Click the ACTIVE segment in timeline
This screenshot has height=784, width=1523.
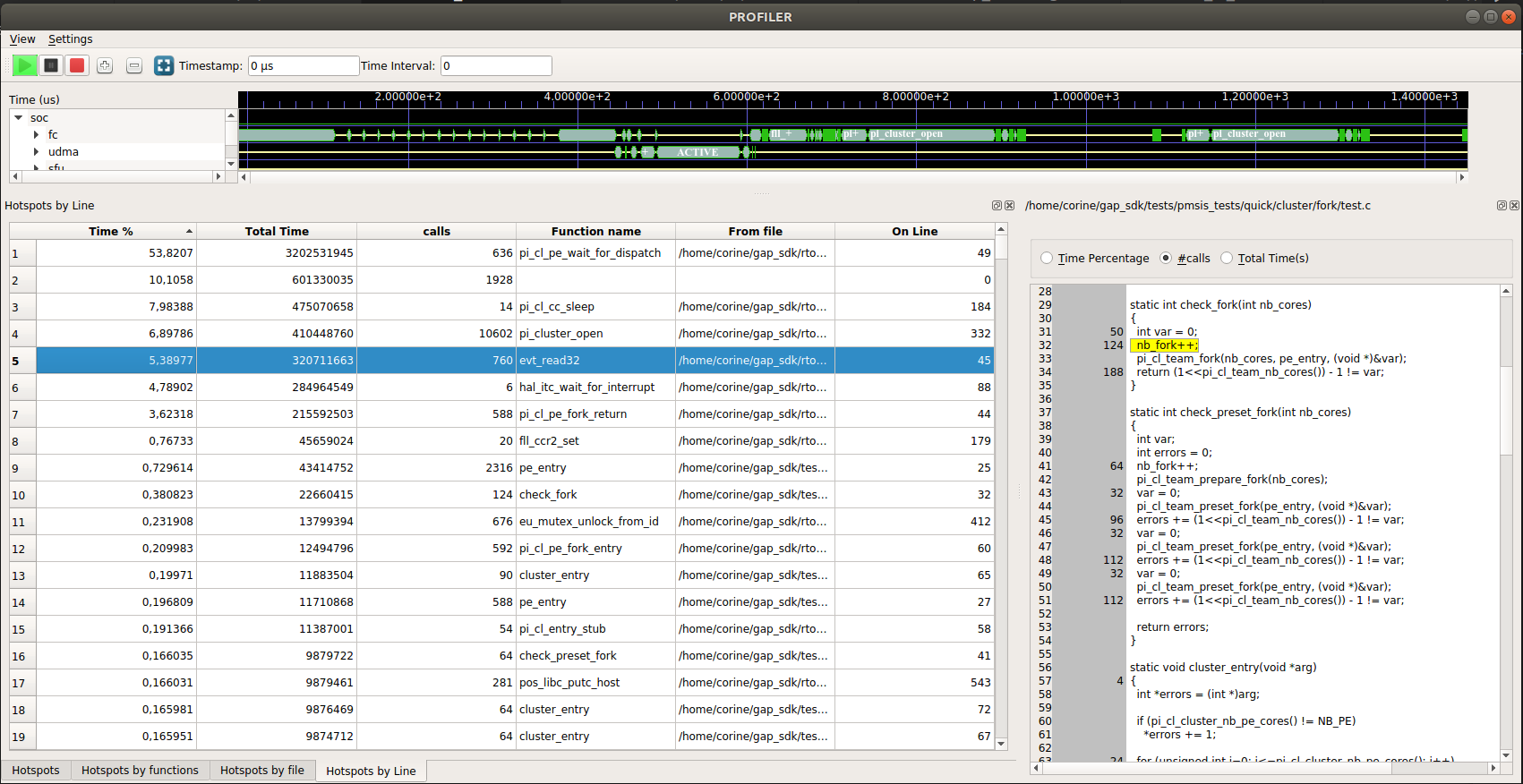pyautogui.click(x=697, y=152)
